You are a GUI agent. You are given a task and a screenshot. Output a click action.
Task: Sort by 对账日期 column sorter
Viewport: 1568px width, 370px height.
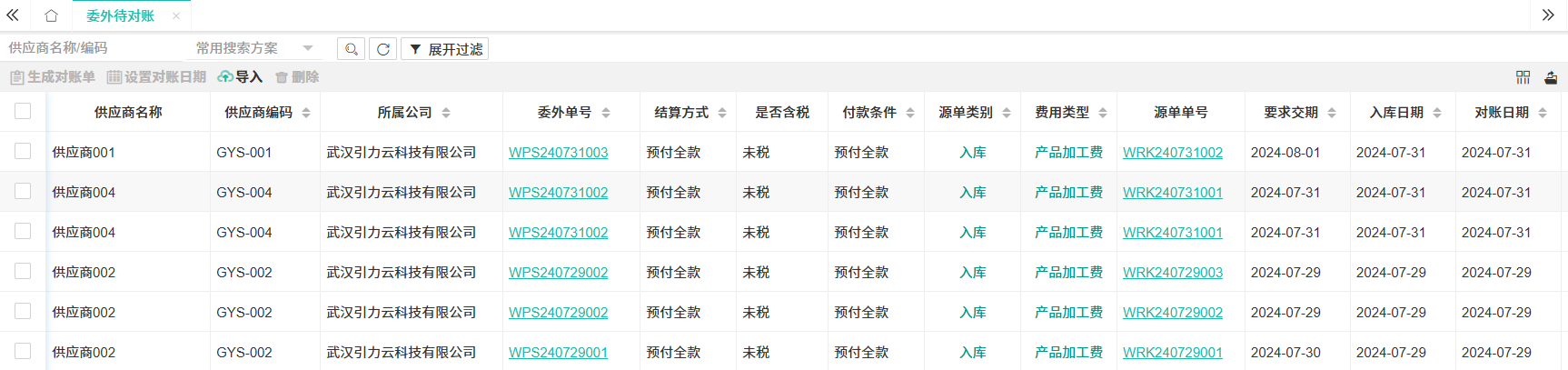click(1543, 113)
